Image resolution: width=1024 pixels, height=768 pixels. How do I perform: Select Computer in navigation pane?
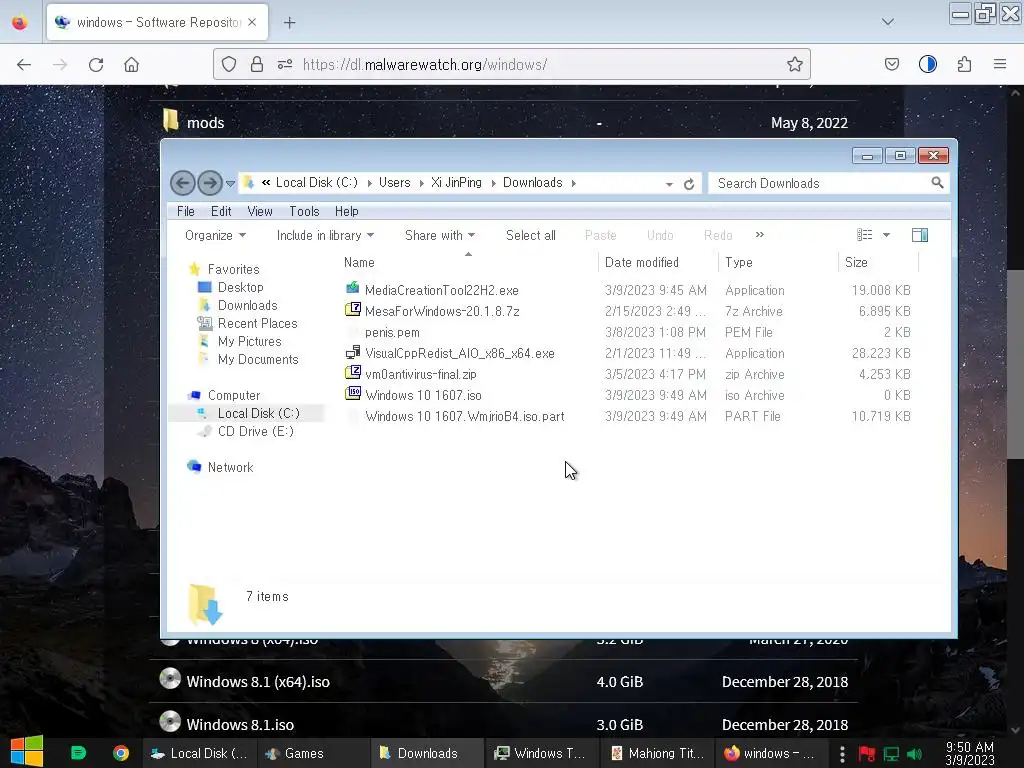pos(234,395)
